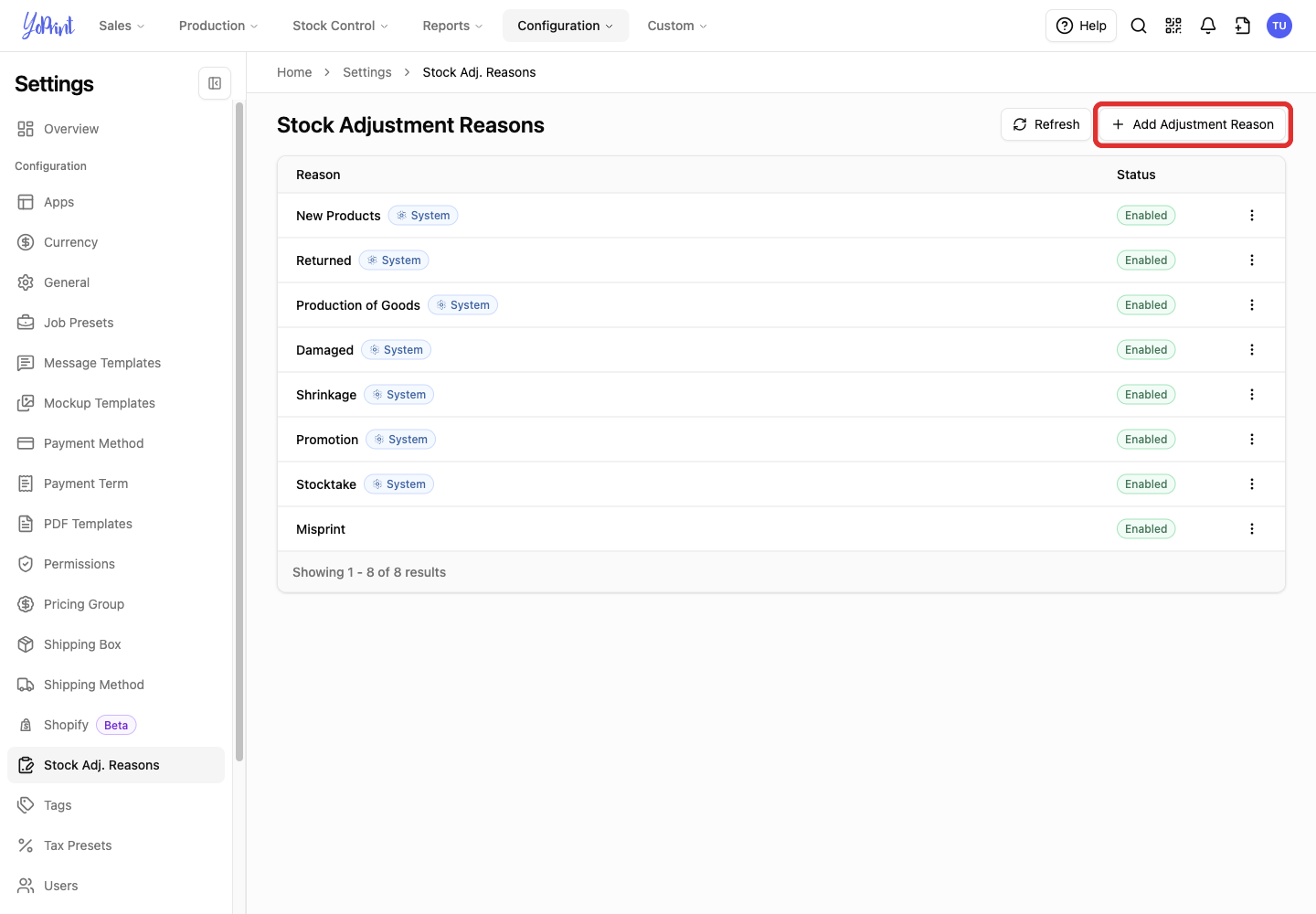
Task: Open PDF Templates in sidebar
Action: [116, 524]
